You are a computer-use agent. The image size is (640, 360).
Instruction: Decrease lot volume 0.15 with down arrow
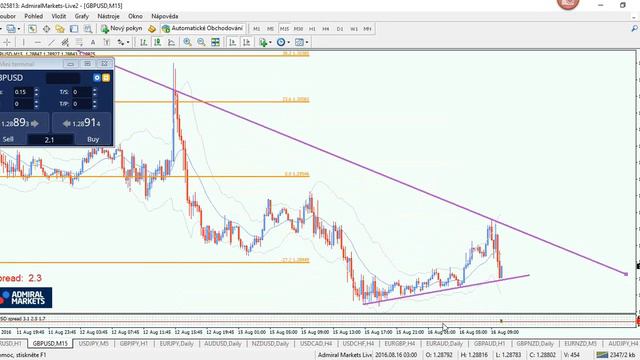(36, 94)
